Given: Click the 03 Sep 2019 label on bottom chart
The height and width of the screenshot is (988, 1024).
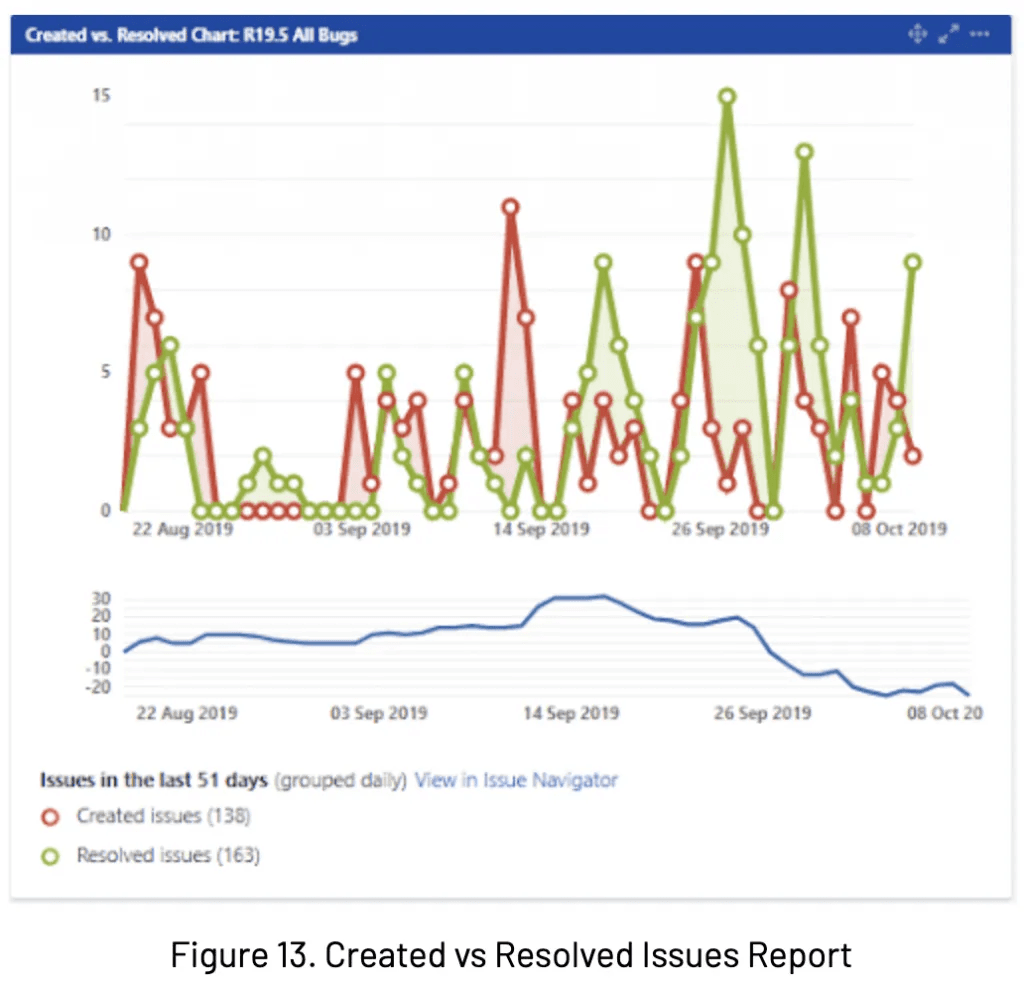Looking at the screenshot, I should point(379,713).
